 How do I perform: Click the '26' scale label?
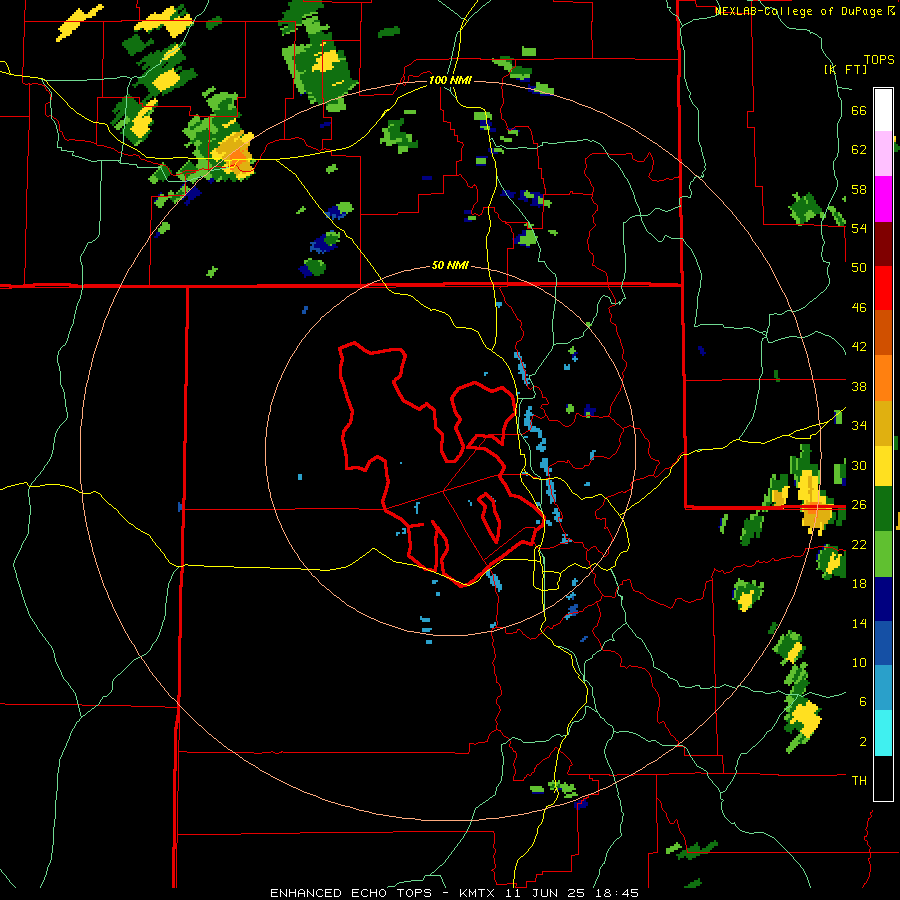(859, 505)
